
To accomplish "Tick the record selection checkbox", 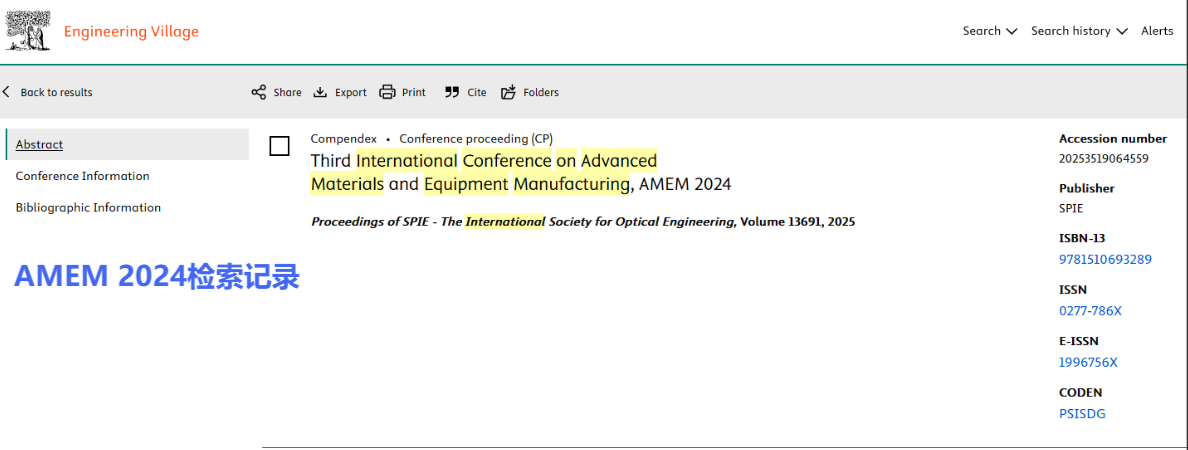I will tap(280, 147).
